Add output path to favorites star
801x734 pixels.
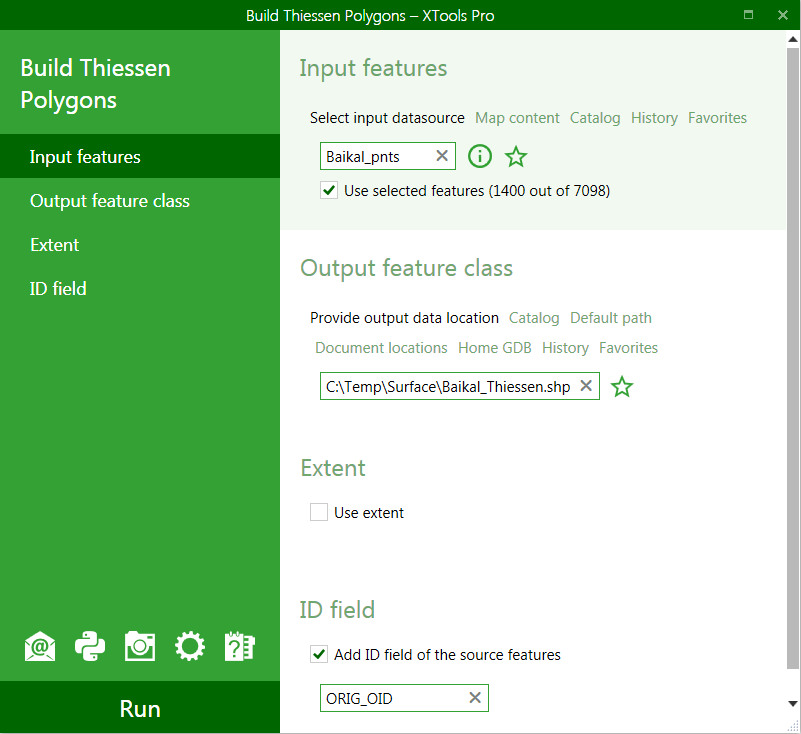click(x=622, y=387)
